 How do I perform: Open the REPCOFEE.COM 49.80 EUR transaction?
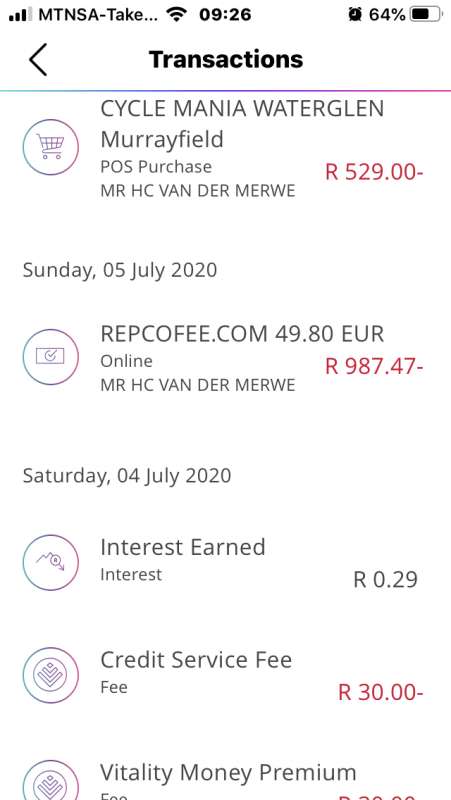pos(226,357)
